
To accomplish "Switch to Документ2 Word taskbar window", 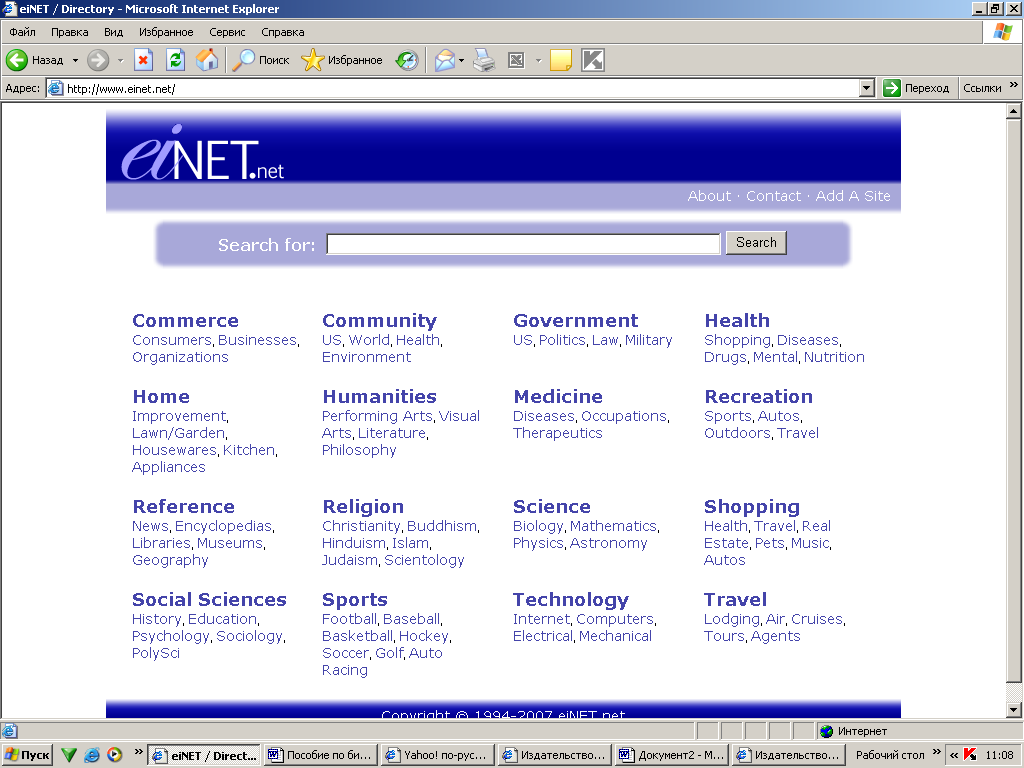I will pos(671,755).
